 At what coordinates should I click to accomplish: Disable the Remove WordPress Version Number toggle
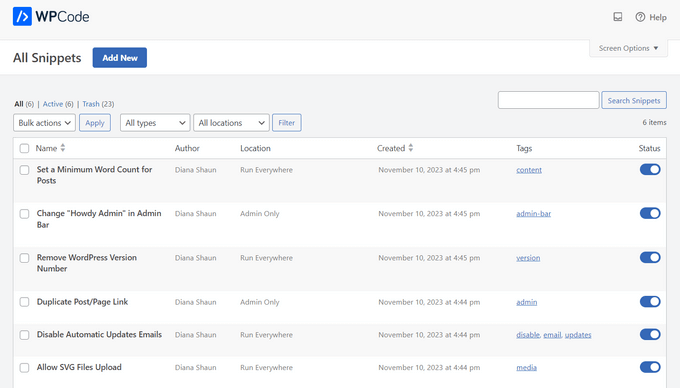(650, 258)
